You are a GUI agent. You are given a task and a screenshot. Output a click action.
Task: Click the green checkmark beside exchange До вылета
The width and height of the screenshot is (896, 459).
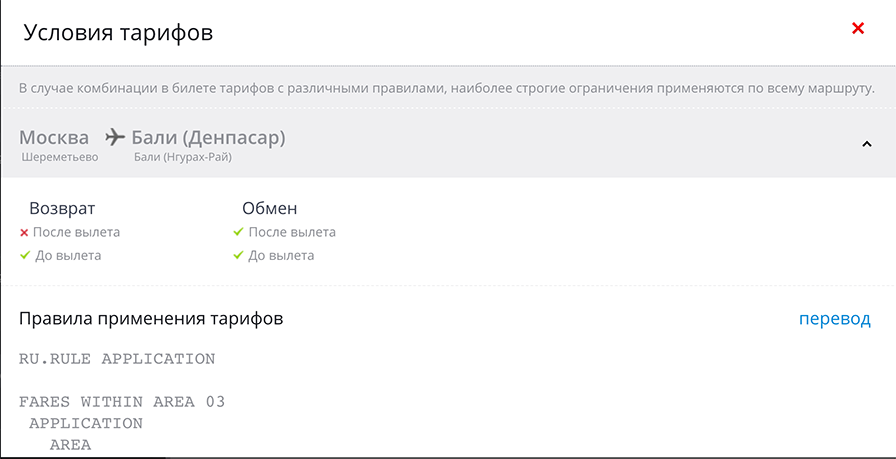click(x=238, y=256)
